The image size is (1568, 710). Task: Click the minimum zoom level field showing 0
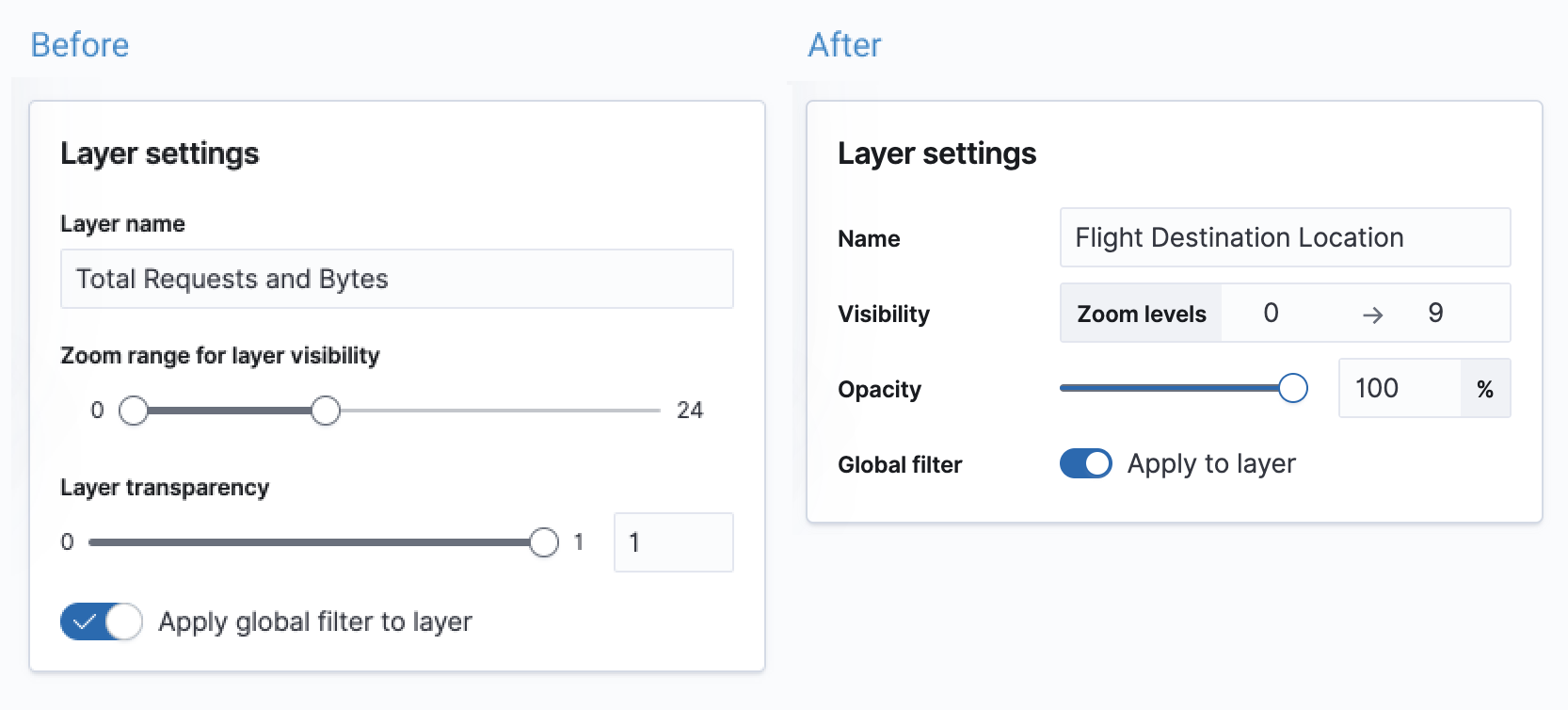tap(1272, 313)
